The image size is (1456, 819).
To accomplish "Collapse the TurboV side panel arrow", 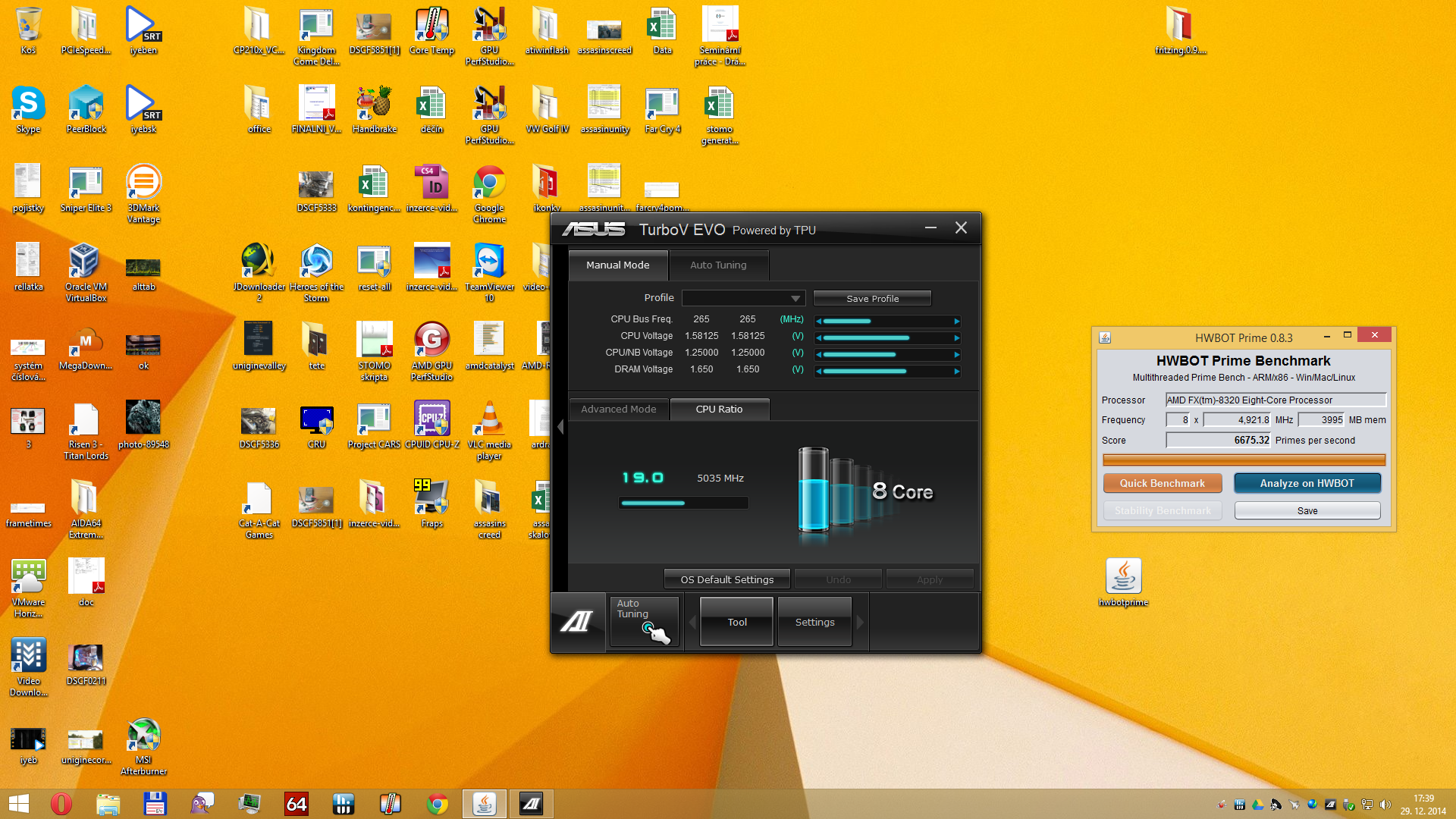I will pyautogui.click(x=560, y=427).
